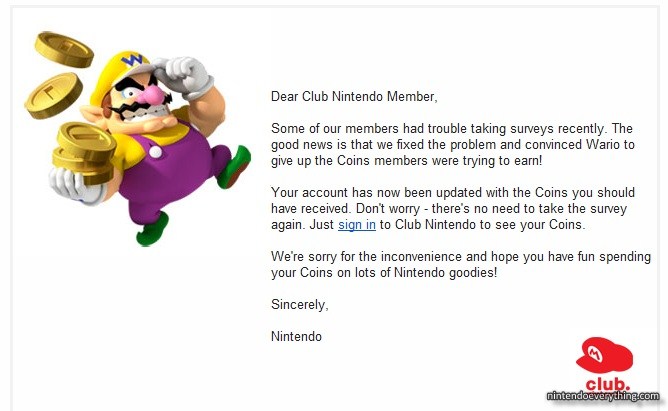The image size is (668, 411).
Task: Click the "Dear Club Nintendo Member," greeting
Action: tap(354, 97)
